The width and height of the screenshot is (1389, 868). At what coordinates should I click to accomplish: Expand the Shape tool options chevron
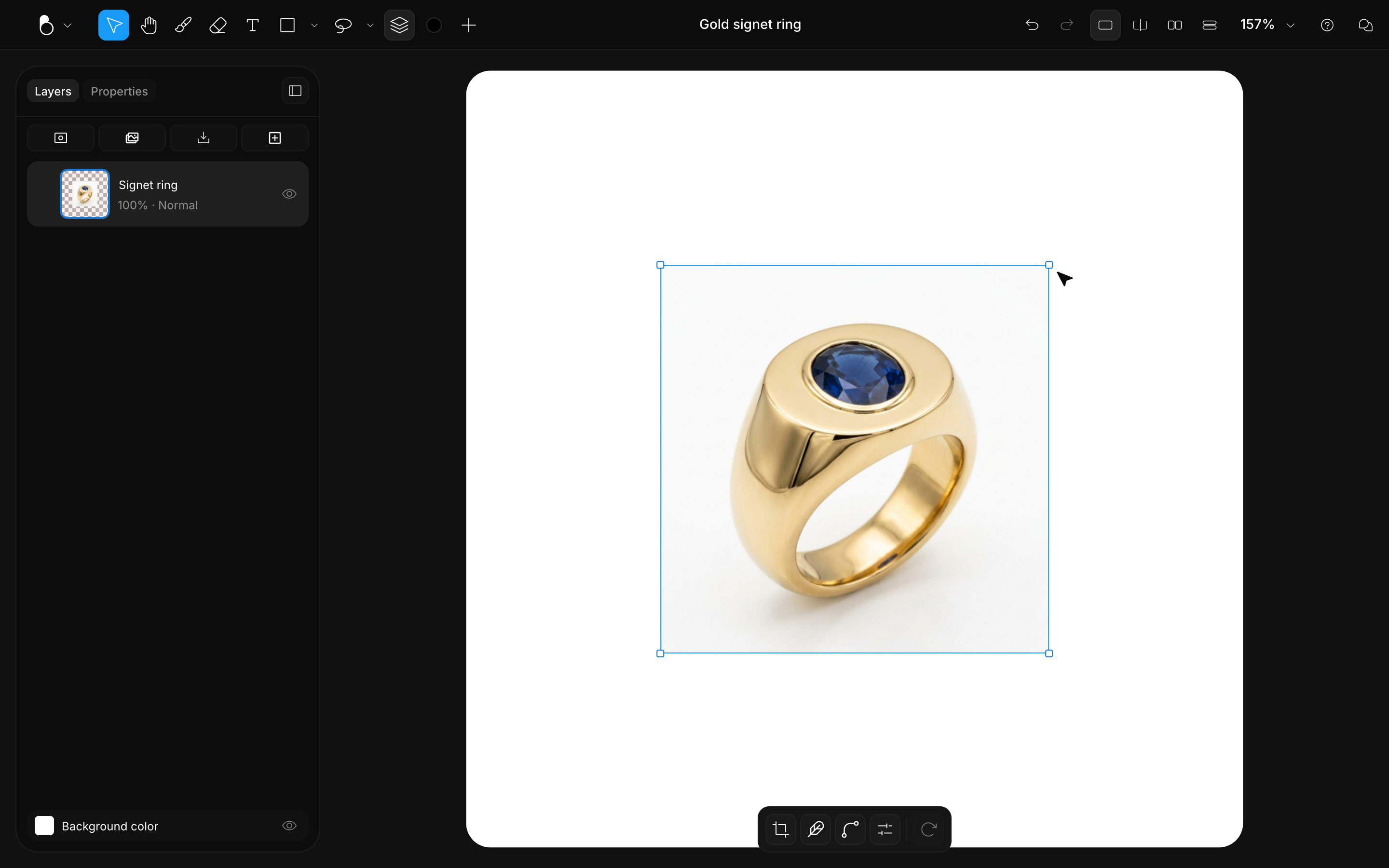pos(314,26)
